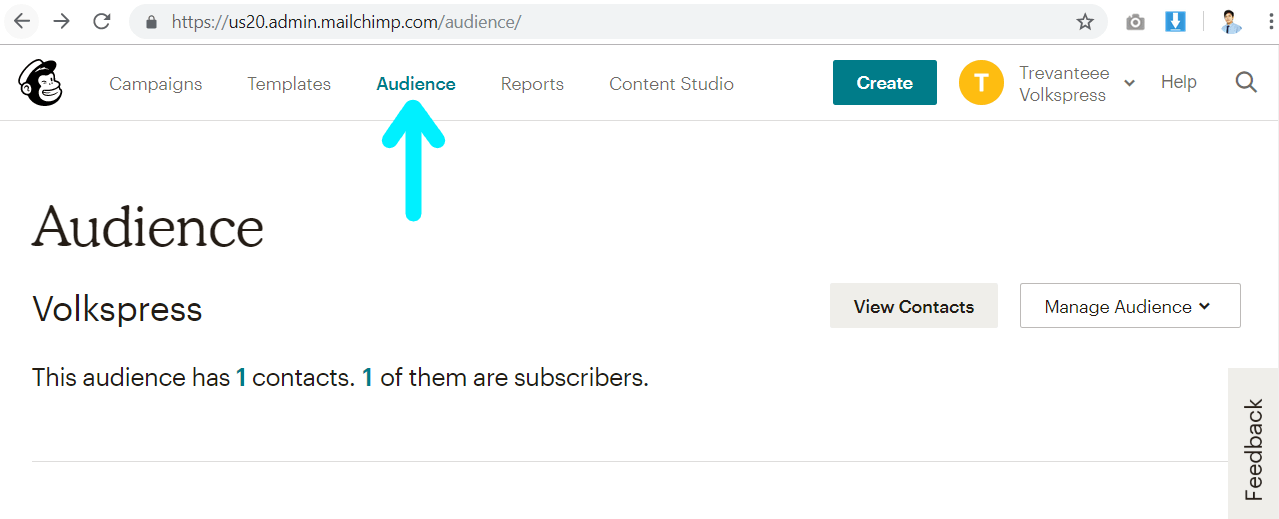Click the yellow T account avatar
The image size is (1279, 519).
(x=981, y=83)
